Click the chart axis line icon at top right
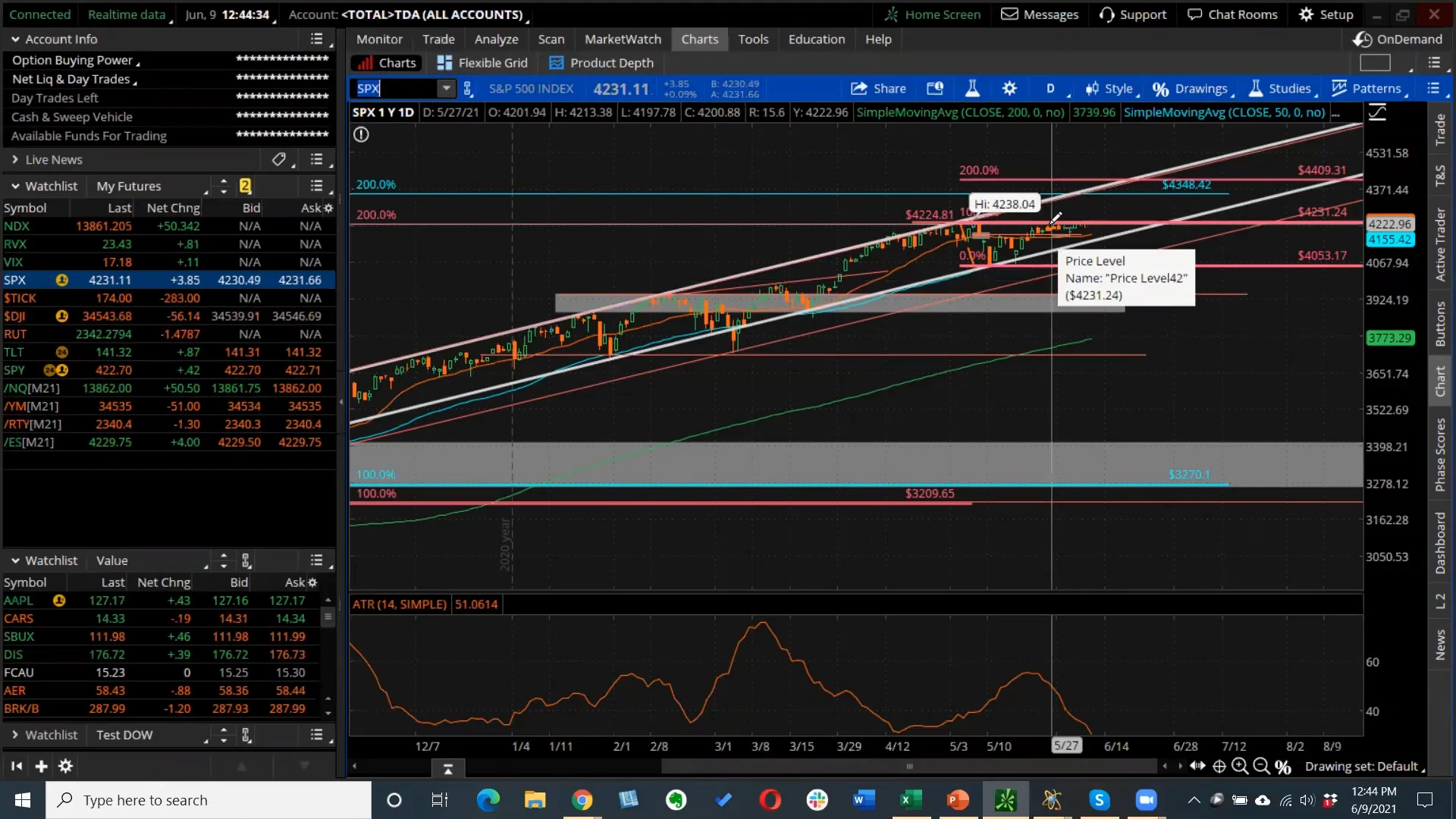This screenshot has width=1456, height=819. point(1377,112)
